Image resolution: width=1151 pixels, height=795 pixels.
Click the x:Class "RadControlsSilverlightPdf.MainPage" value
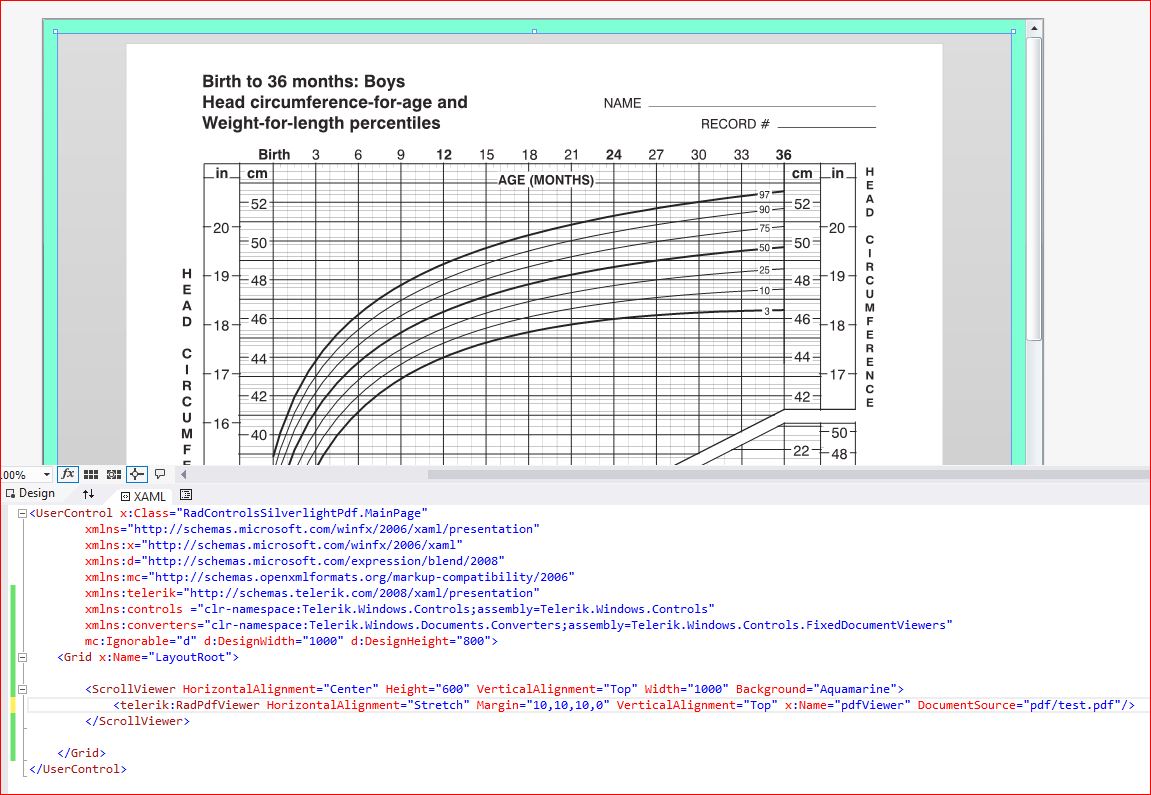point(302,512)
